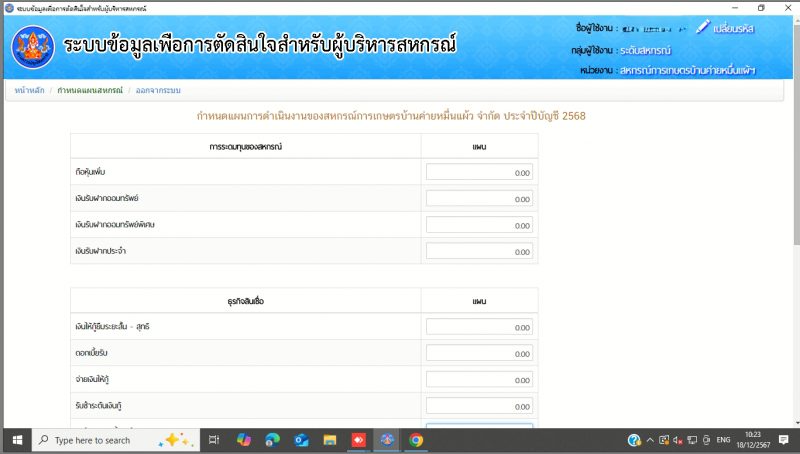Show hidden system tray icons chevron
The width and height of the screenshot is (800, 454).
coord(650,440)
